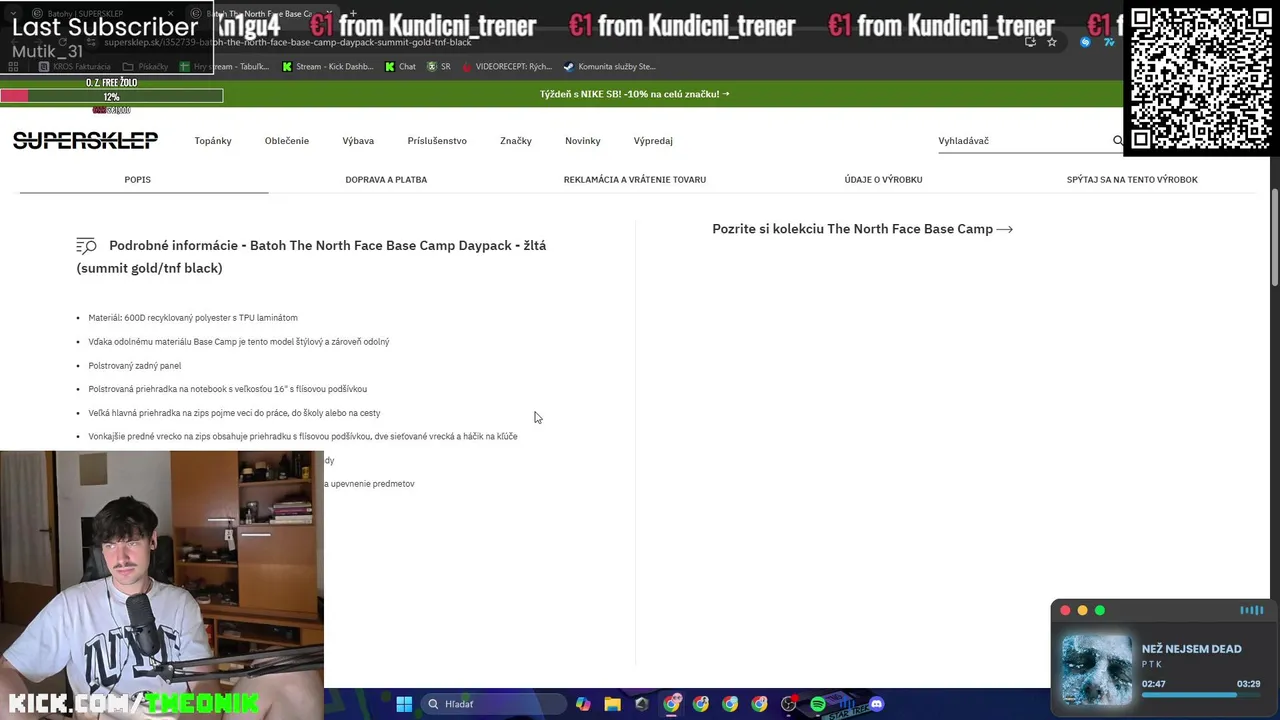Screen dimensions: 1280x720
Task: Click the 'Polstrovaný zadný panel' line
Action: coord(135,366)
